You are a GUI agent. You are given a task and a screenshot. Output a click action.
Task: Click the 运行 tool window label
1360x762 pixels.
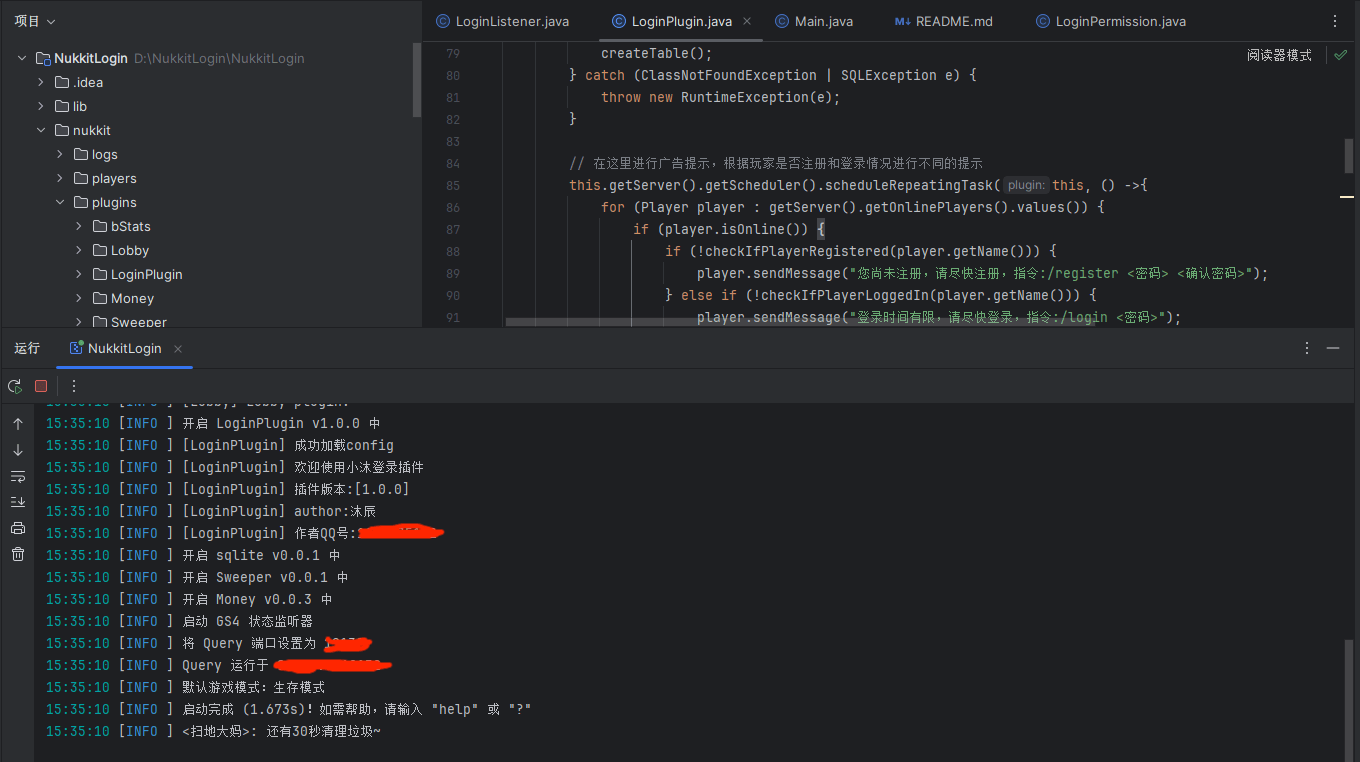pyautogui.click(x=27, y=348)
